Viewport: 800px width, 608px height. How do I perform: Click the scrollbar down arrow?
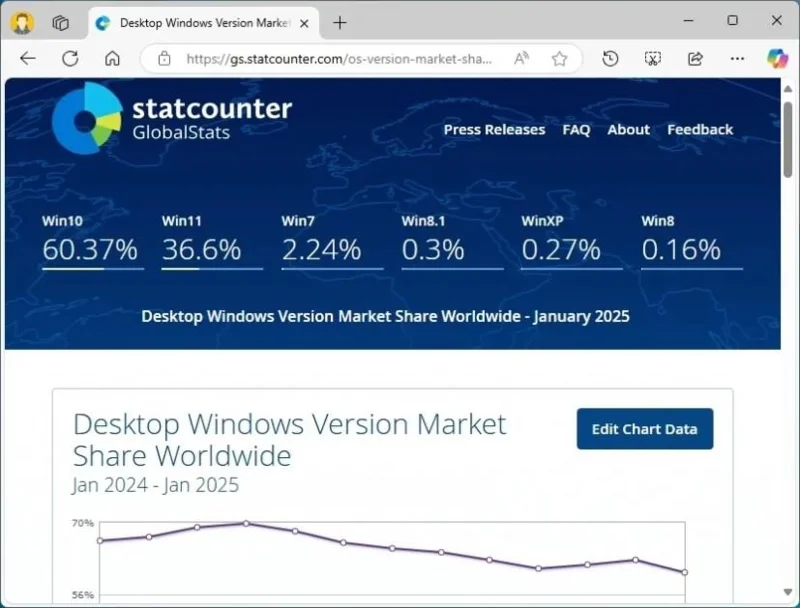pos(788,592)
